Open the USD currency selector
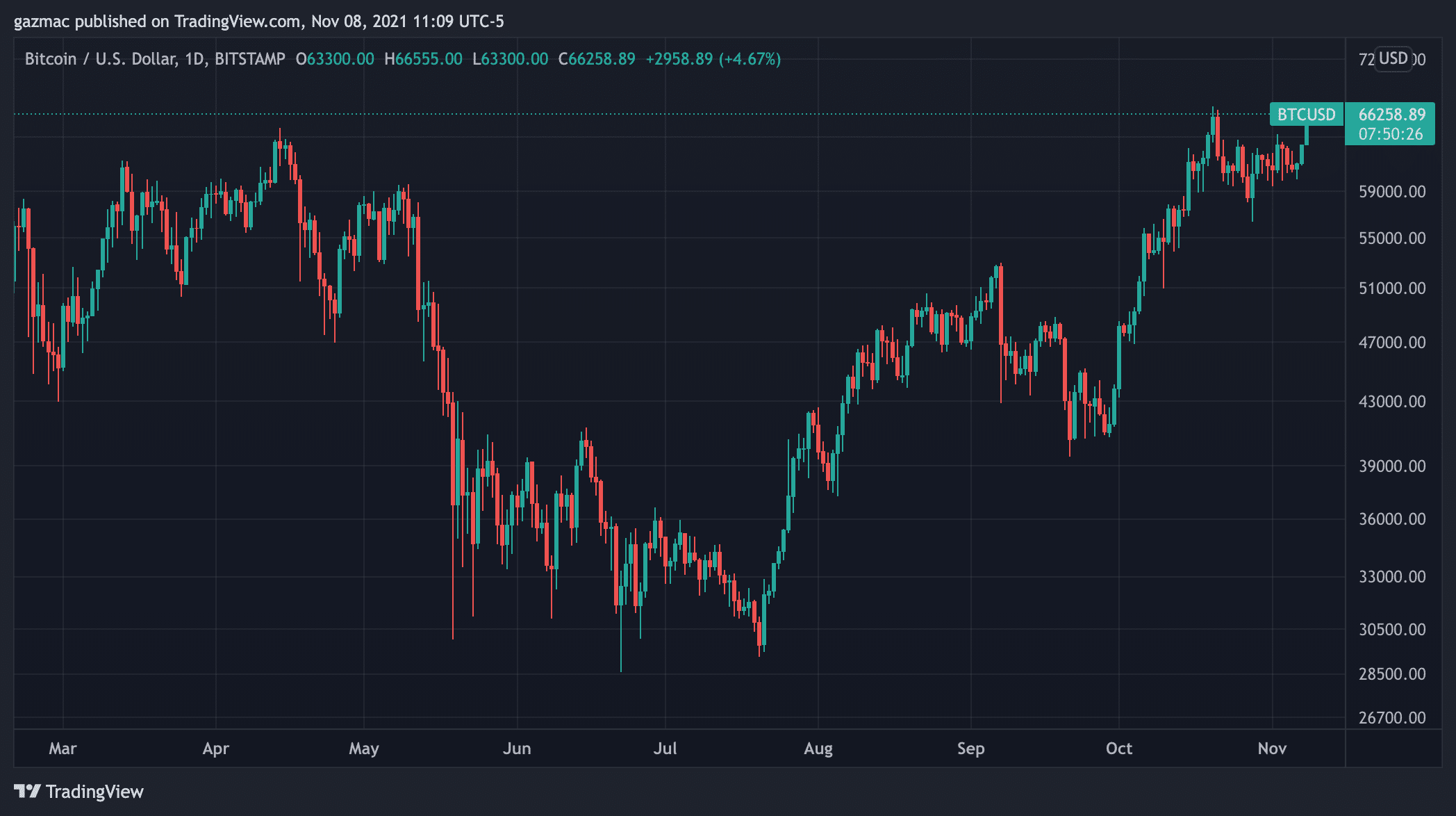Viewport: 1456px width, 816px height. tap(1393, 58)
